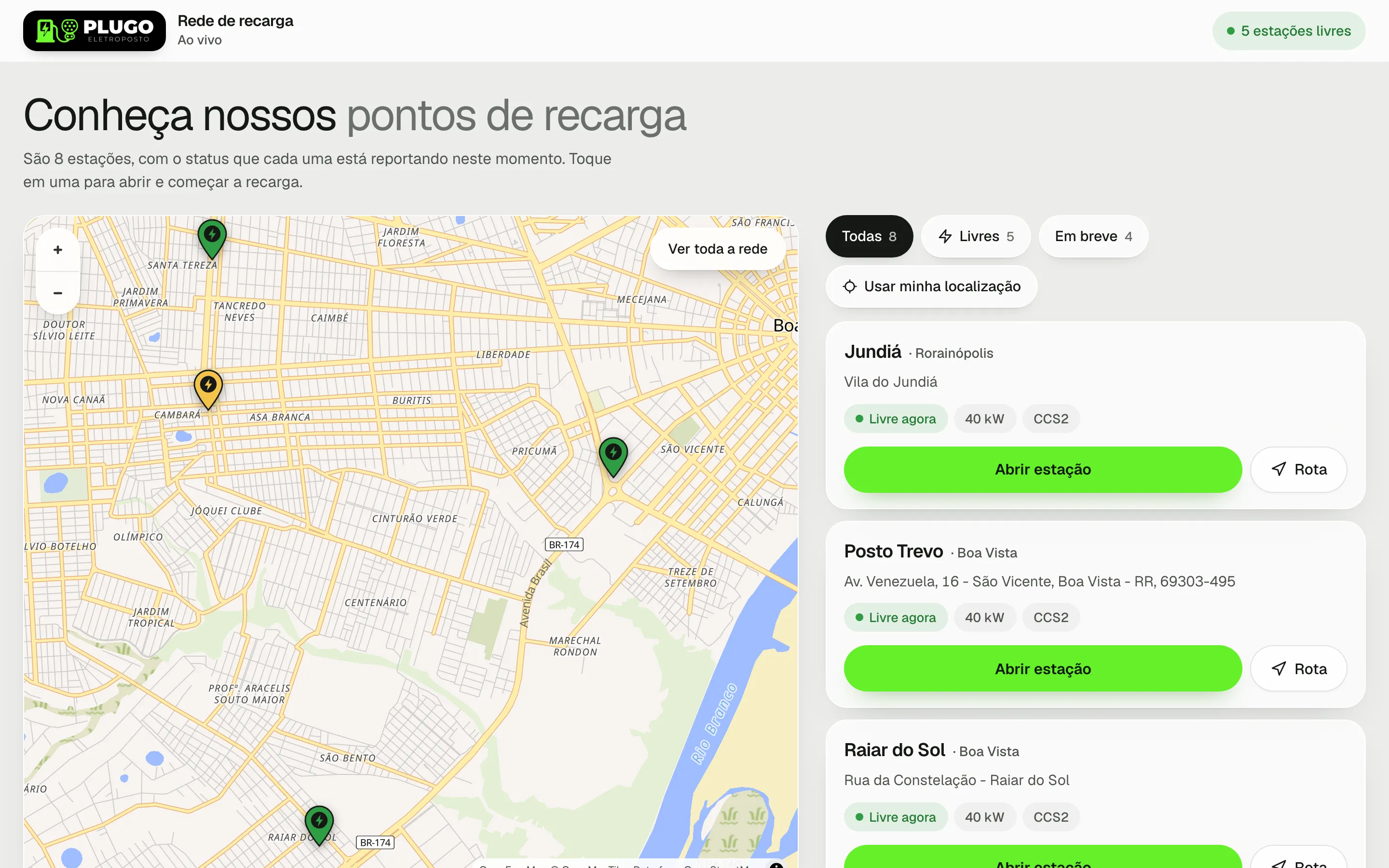1389x868 pixels.
Task: Click the arrow icon in Posto Trevo Rota button
Action: click(x=1279, y=668)
